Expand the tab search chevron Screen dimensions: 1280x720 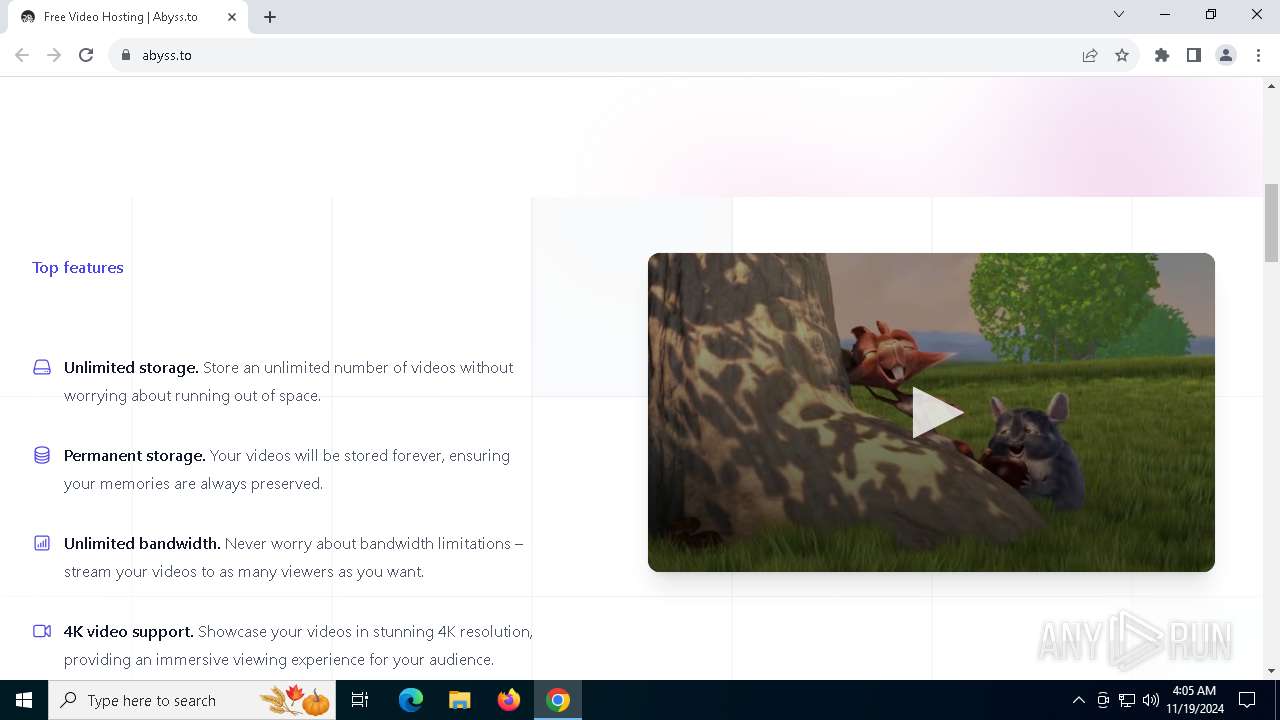(x=1119, y=14)
